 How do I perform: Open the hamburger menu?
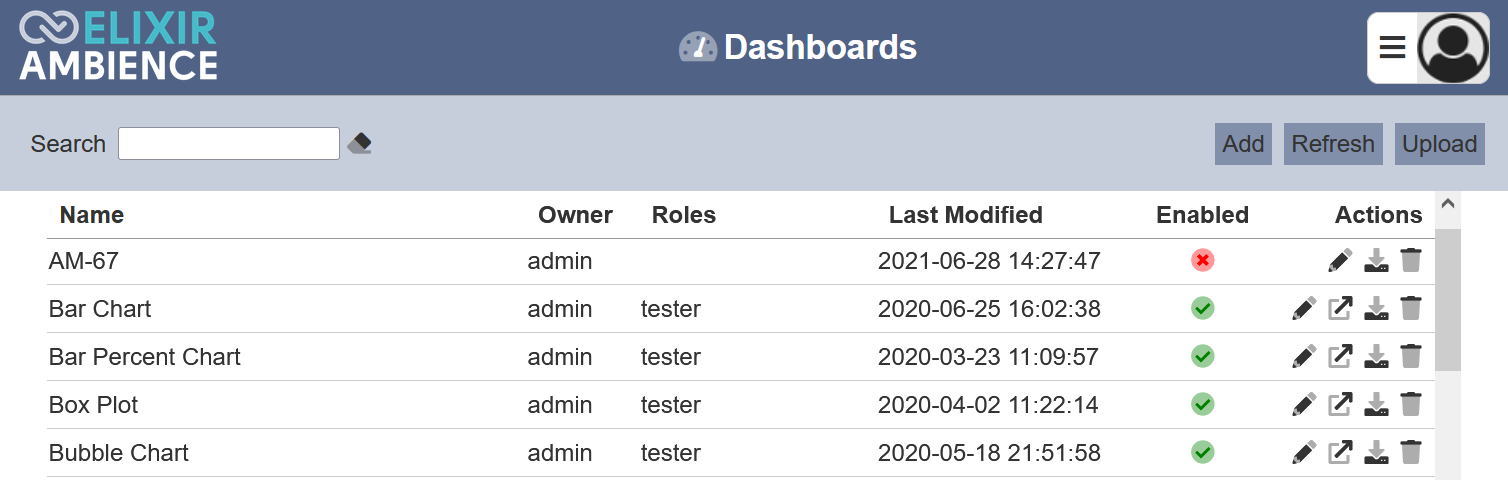[x=1392, y=48]
